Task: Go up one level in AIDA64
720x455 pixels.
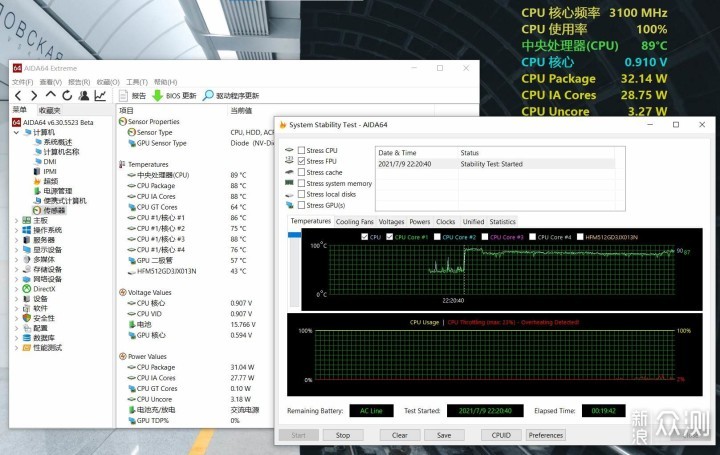Action: point(51,95)
